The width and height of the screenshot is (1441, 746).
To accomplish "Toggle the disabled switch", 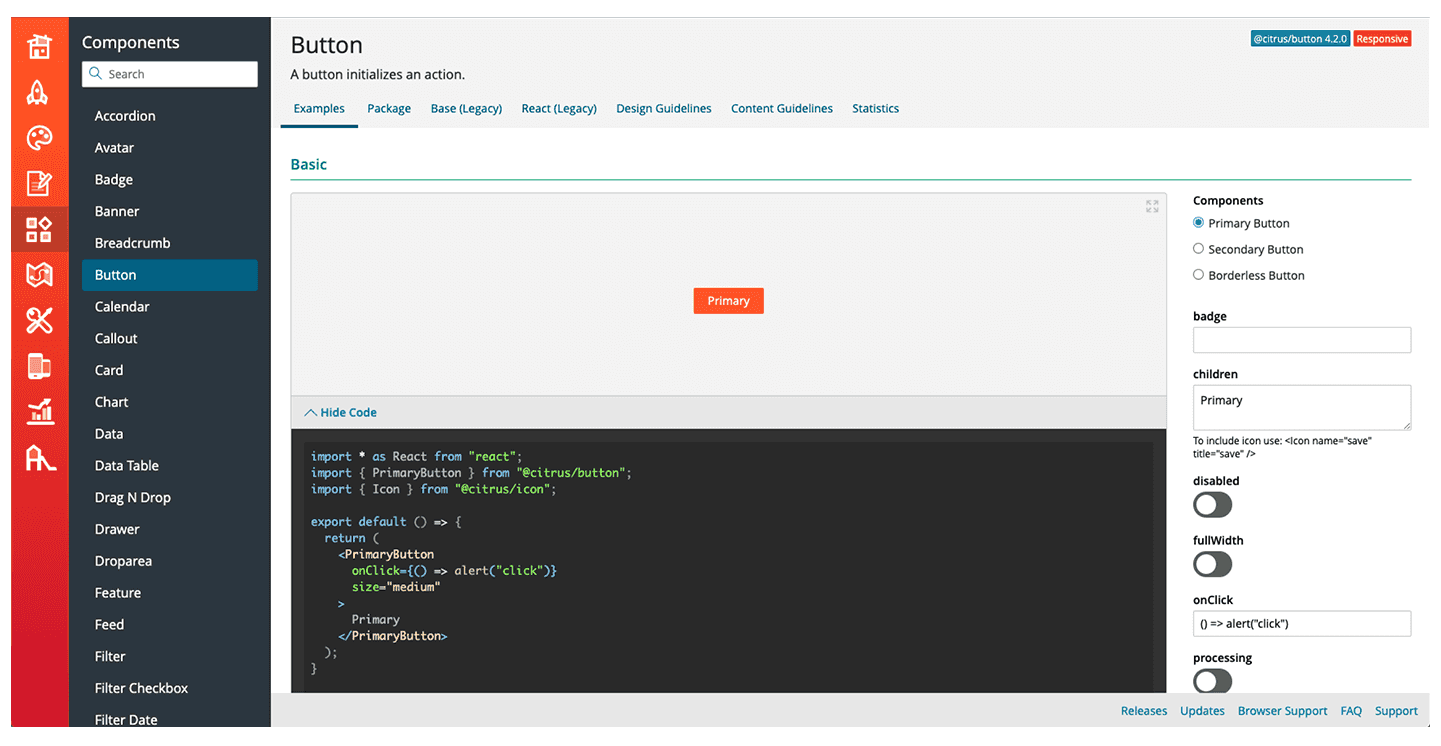I will click(x=1212, y=505).
